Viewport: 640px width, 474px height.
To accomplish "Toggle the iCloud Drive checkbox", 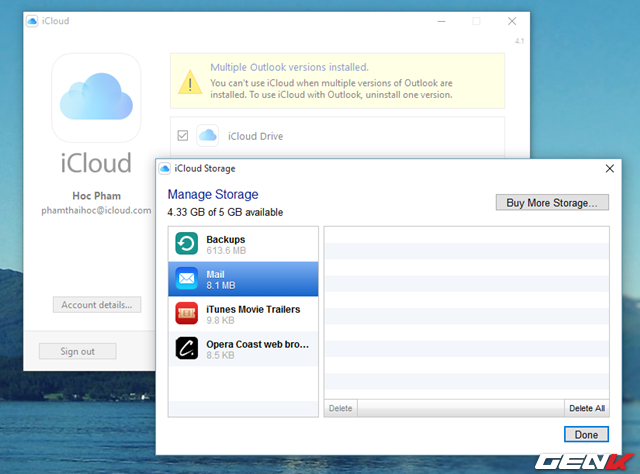I will (x=182, y=135).
